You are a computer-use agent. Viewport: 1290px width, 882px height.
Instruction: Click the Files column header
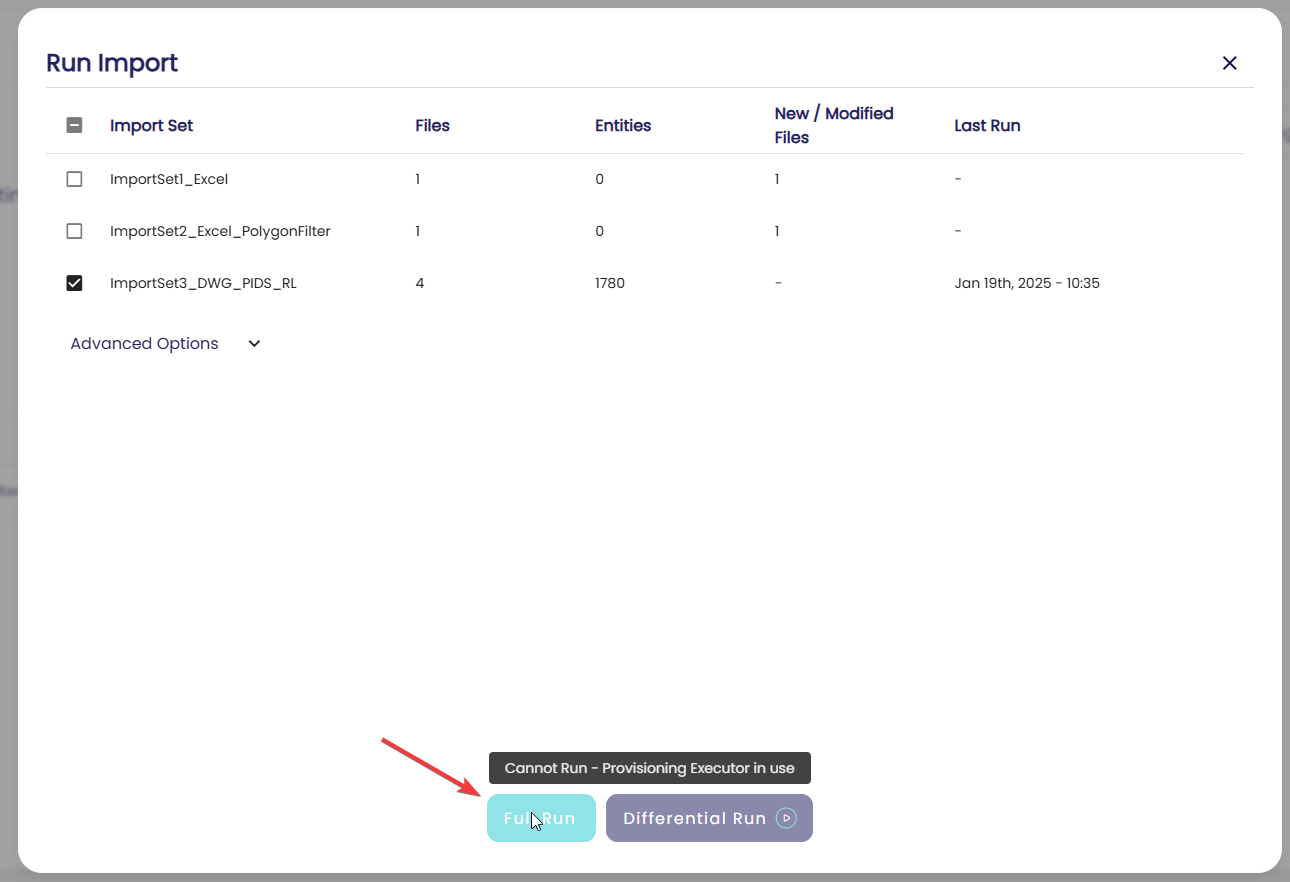[432, 126]
